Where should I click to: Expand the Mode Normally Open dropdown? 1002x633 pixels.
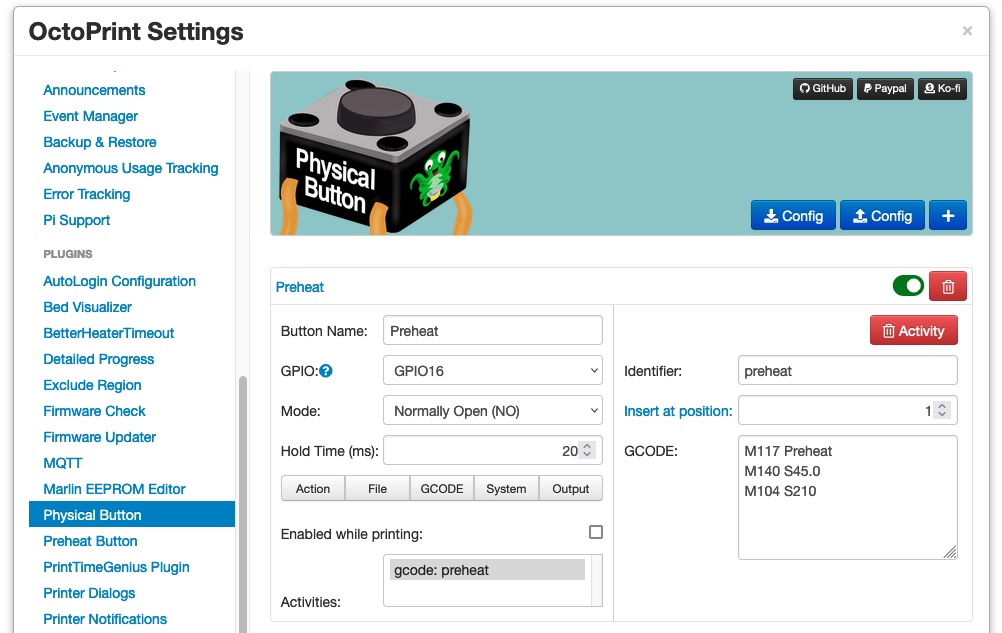[492, 411]
